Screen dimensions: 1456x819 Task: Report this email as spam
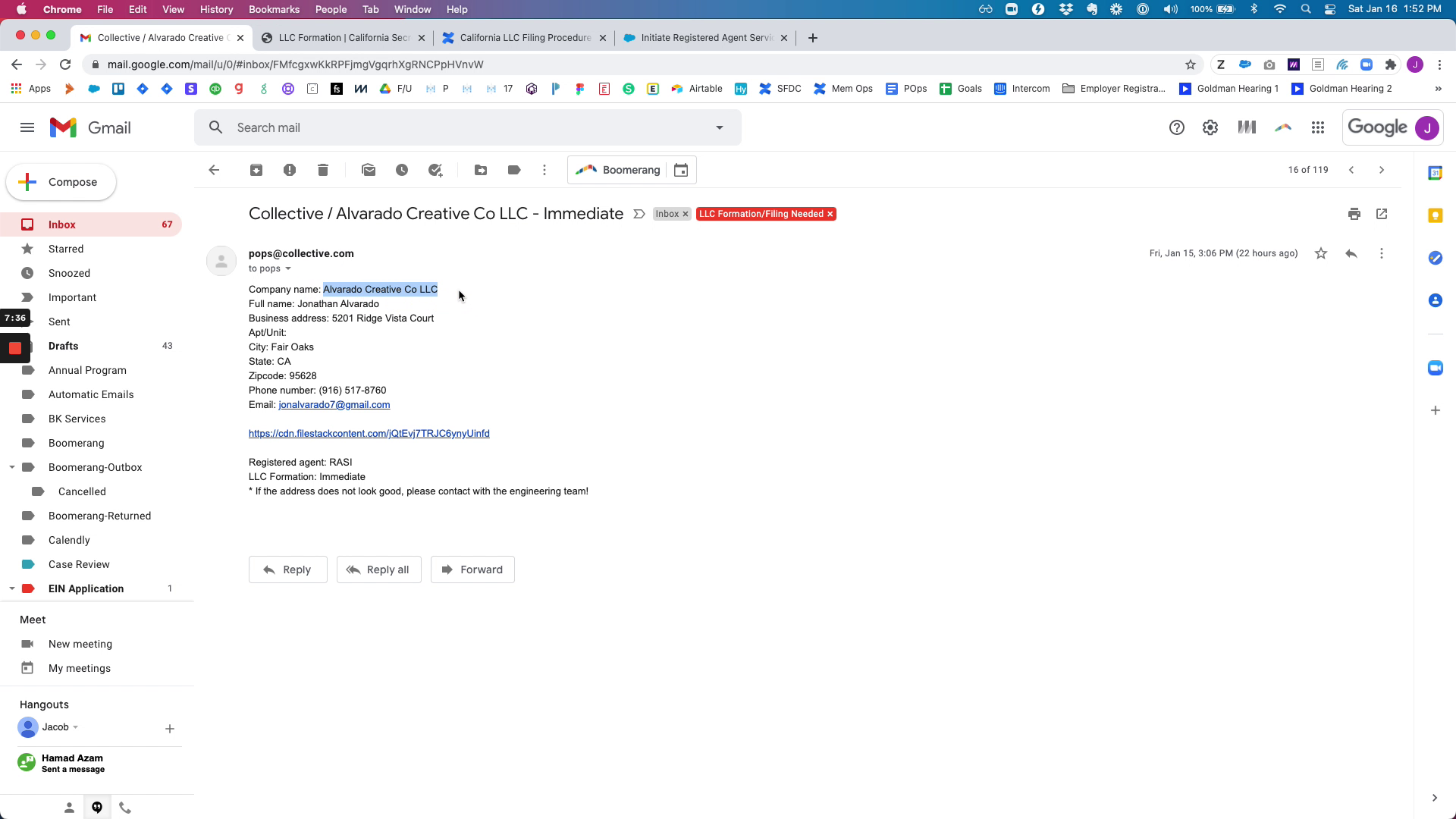click(x=290, y=170)
